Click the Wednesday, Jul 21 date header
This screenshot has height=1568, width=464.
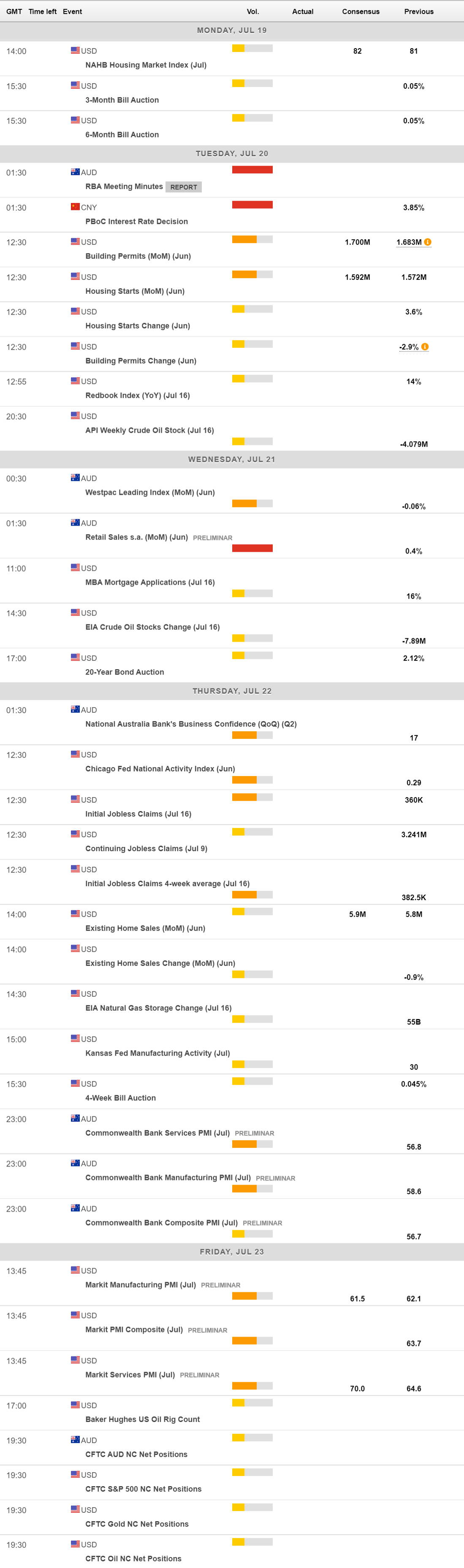point(231,460)
